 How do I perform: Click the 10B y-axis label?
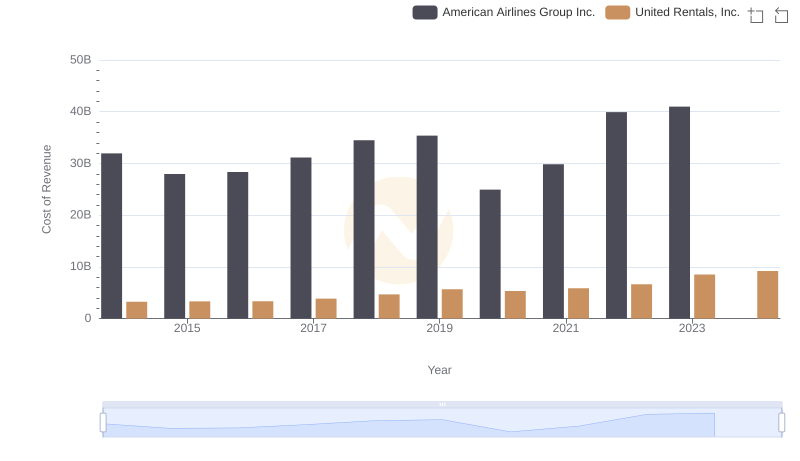(x=81, y=266)
